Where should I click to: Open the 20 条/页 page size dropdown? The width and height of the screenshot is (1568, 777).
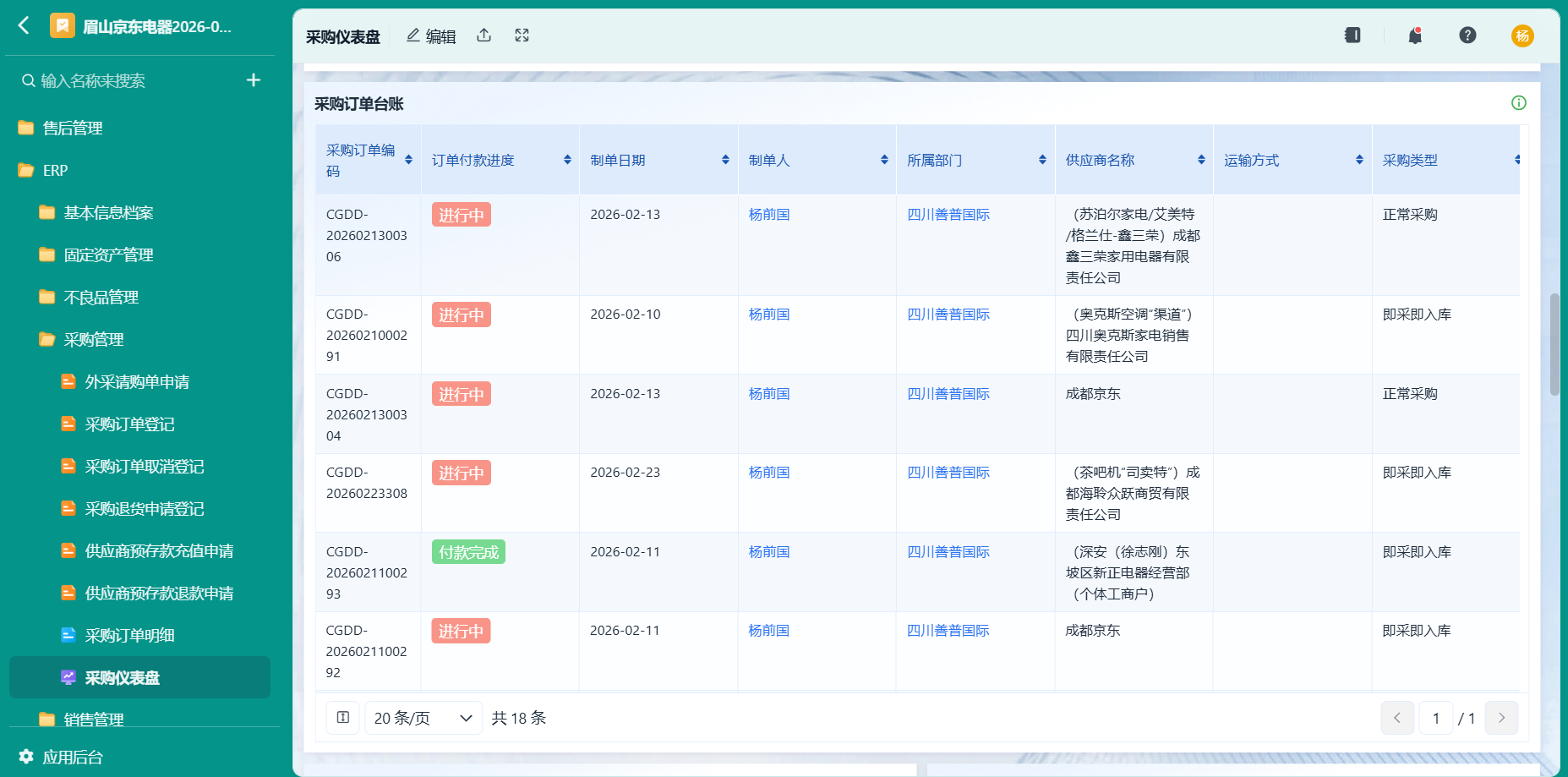(x=423, y=718)
